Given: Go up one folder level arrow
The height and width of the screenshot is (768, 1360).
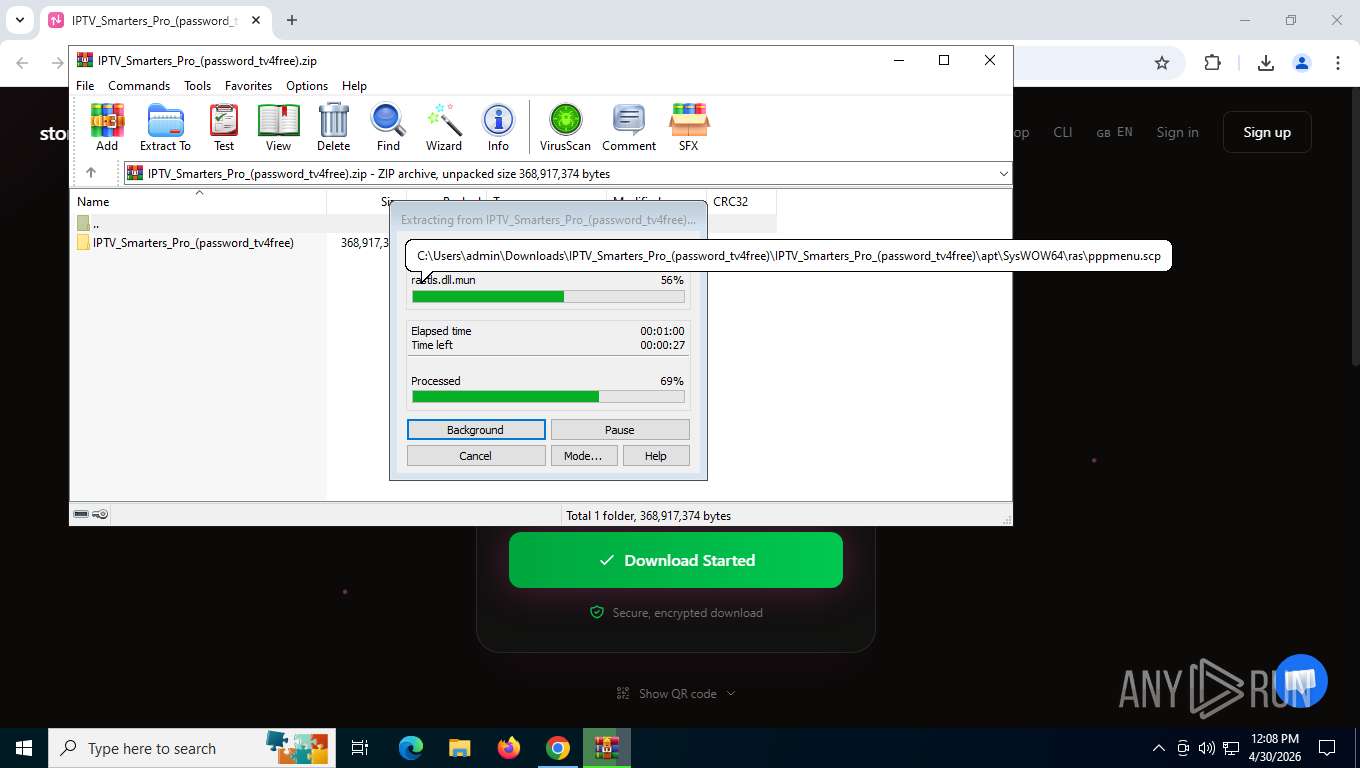Looking at the screenshot, I should [x=91, y=173].
